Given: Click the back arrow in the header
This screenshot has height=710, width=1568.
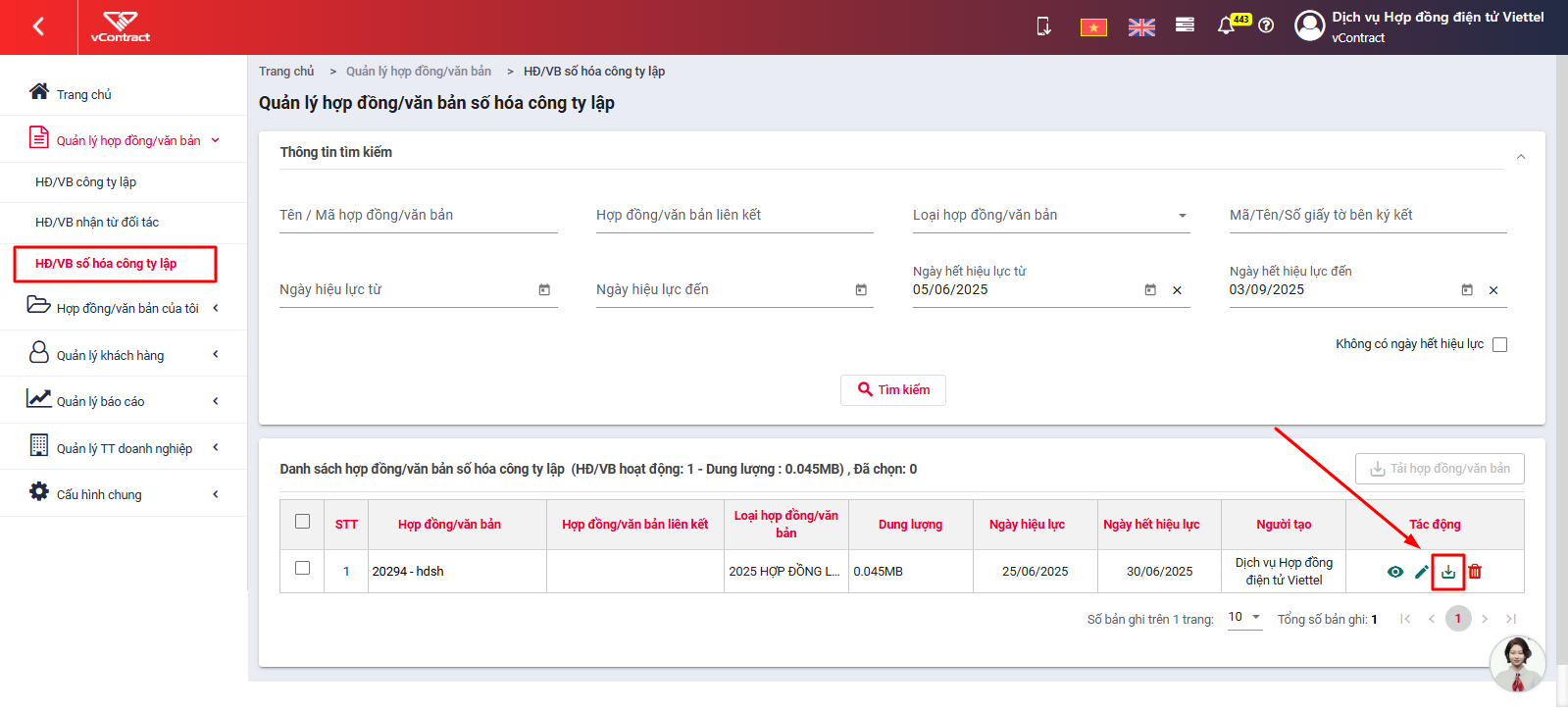Looking at the screenshot, I should pos(38,26).
